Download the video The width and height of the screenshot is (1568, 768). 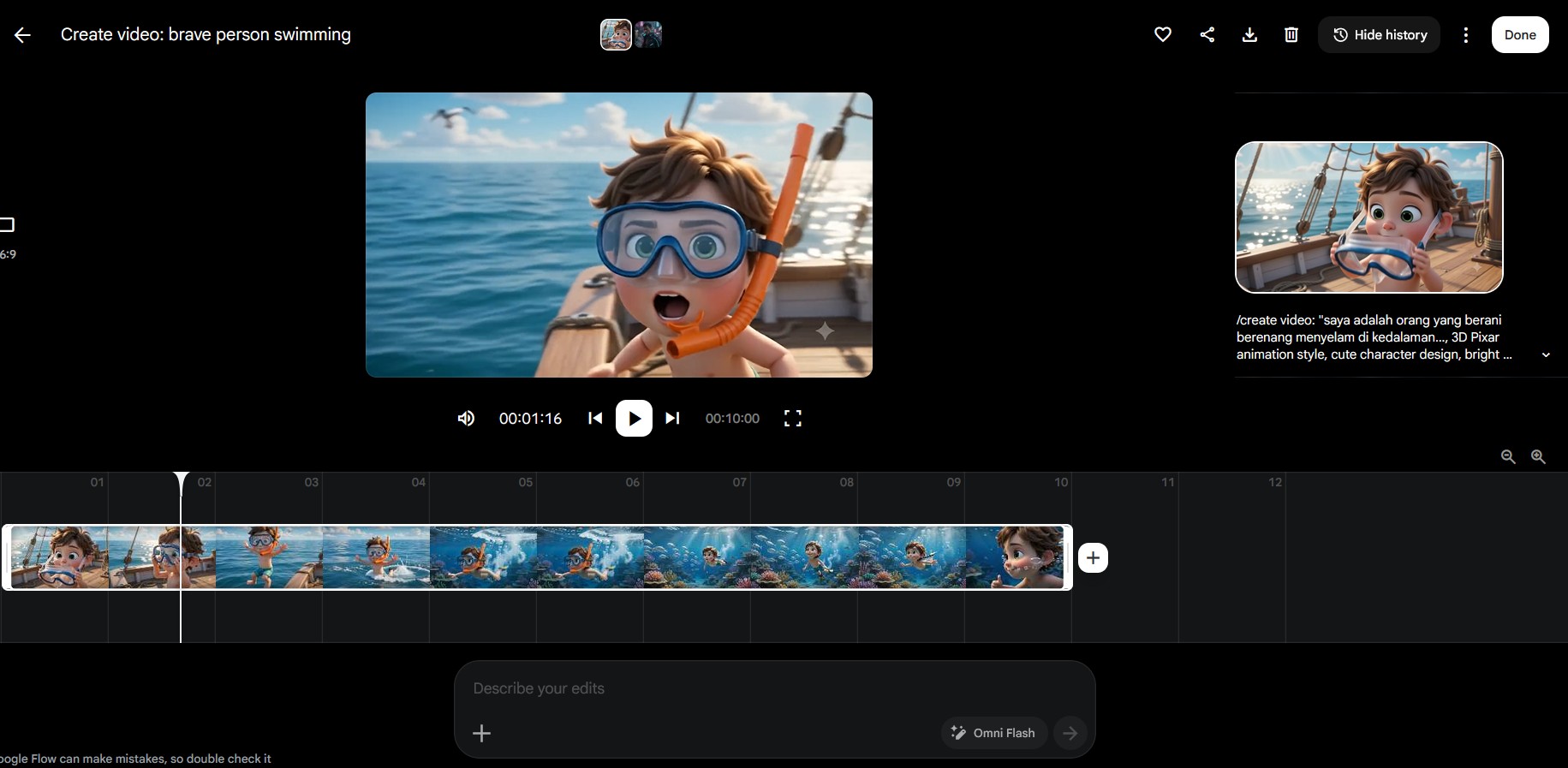coord(1249,35)
